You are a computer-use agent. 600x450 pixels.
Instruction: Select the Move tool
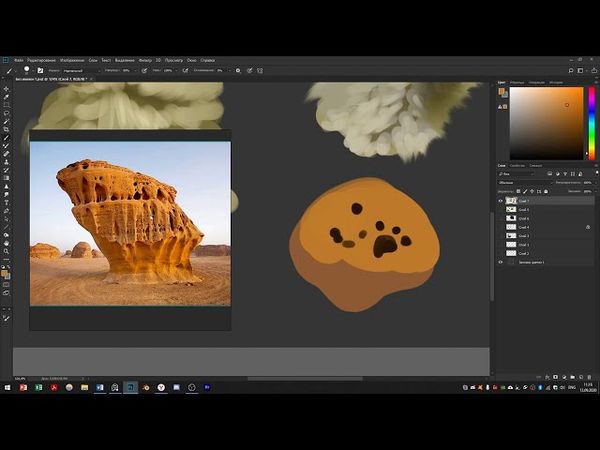(7, 88)
